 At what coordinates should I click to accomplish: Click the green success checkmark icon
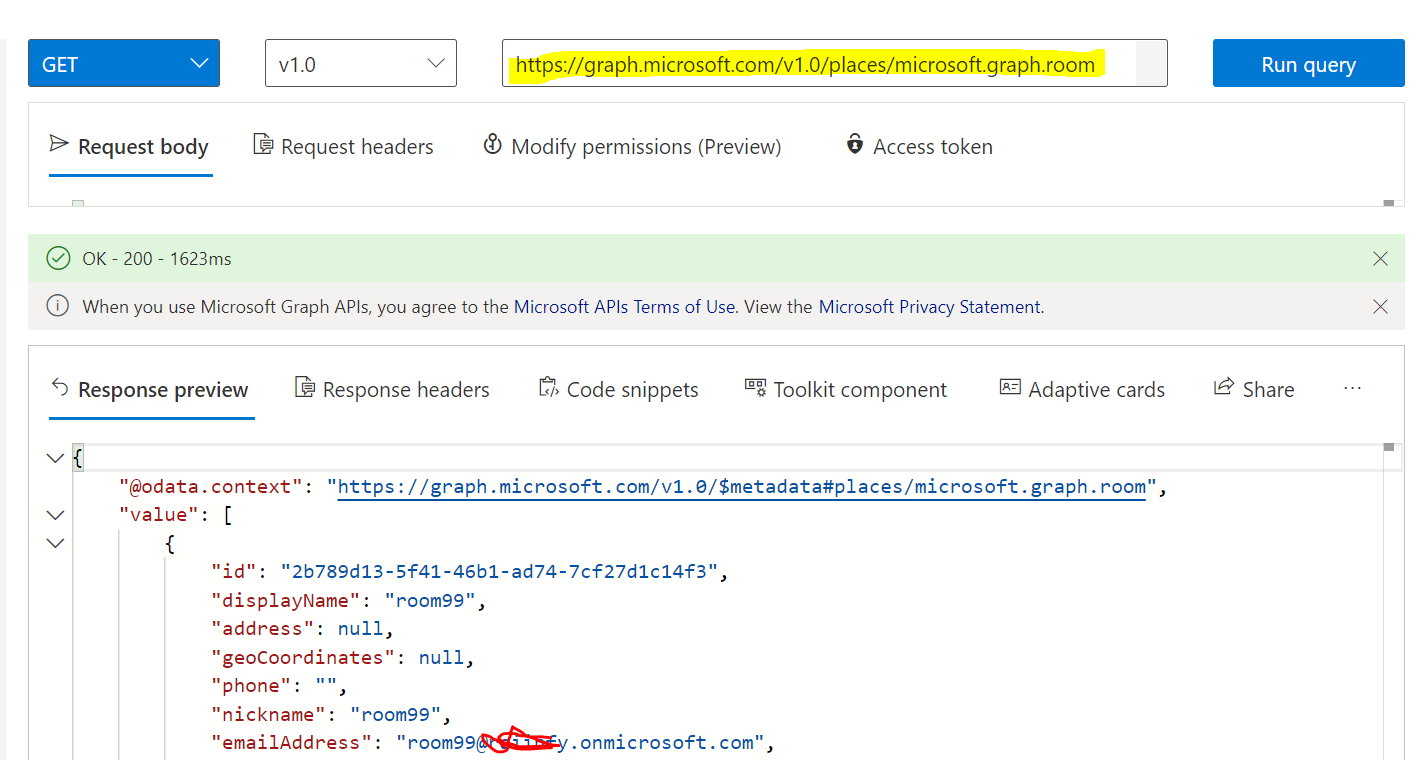(x=58, y=259)
